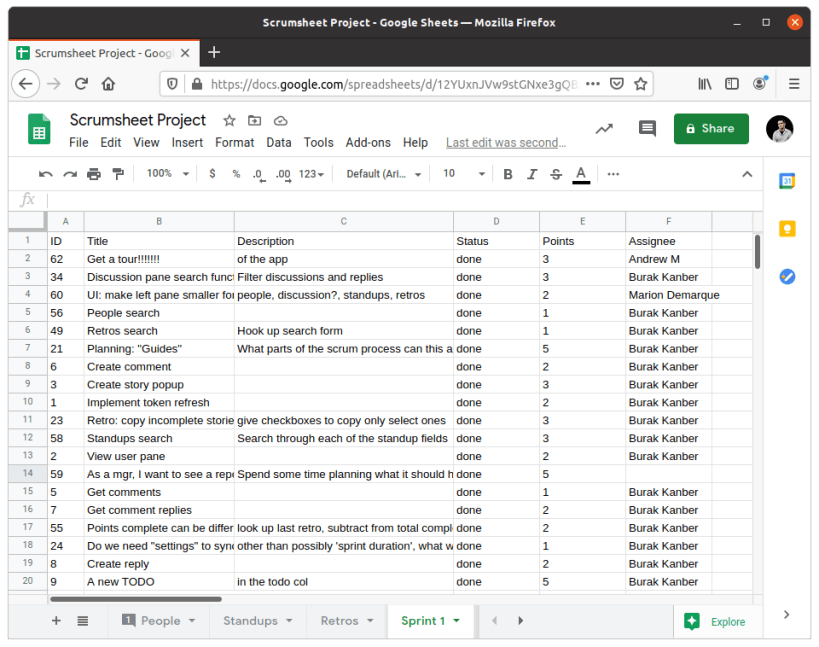Click the formula bar input field

[x=404, y=200]
